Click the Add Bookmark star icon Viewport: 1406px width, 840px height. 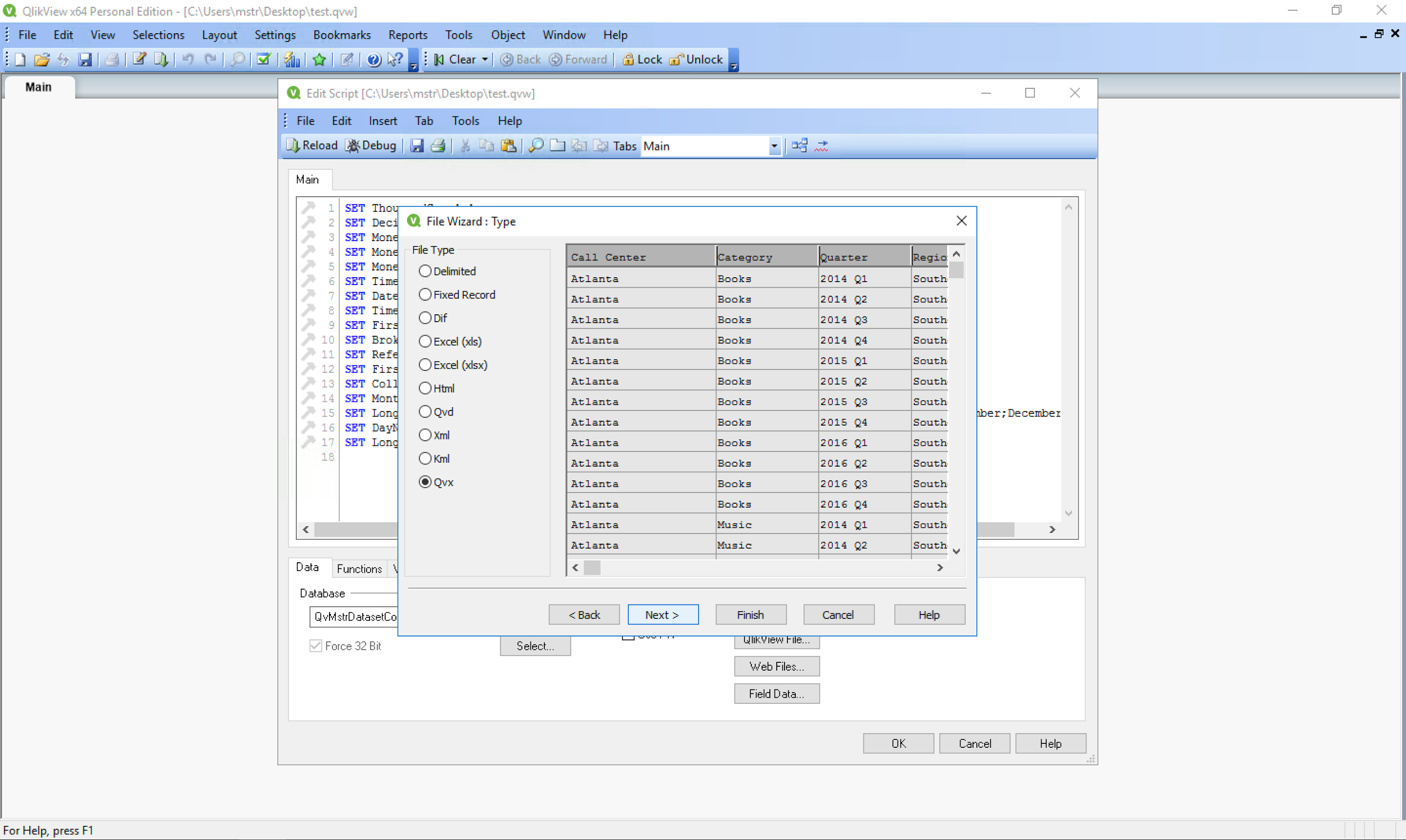319,59
